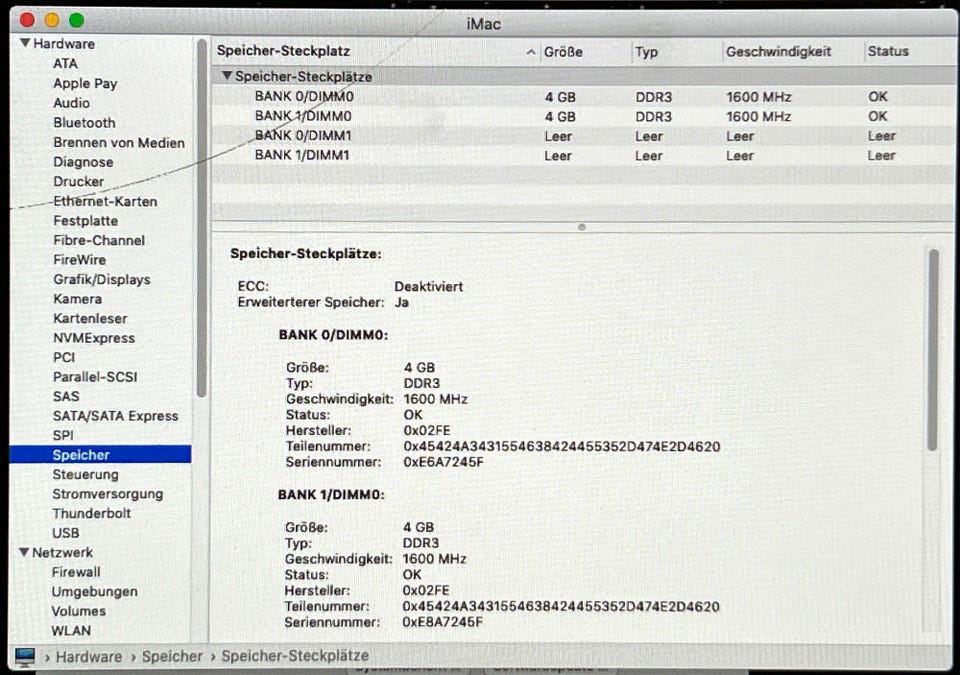
Task: Open Firewall under Netzwerk
Action: click(76, 572)
